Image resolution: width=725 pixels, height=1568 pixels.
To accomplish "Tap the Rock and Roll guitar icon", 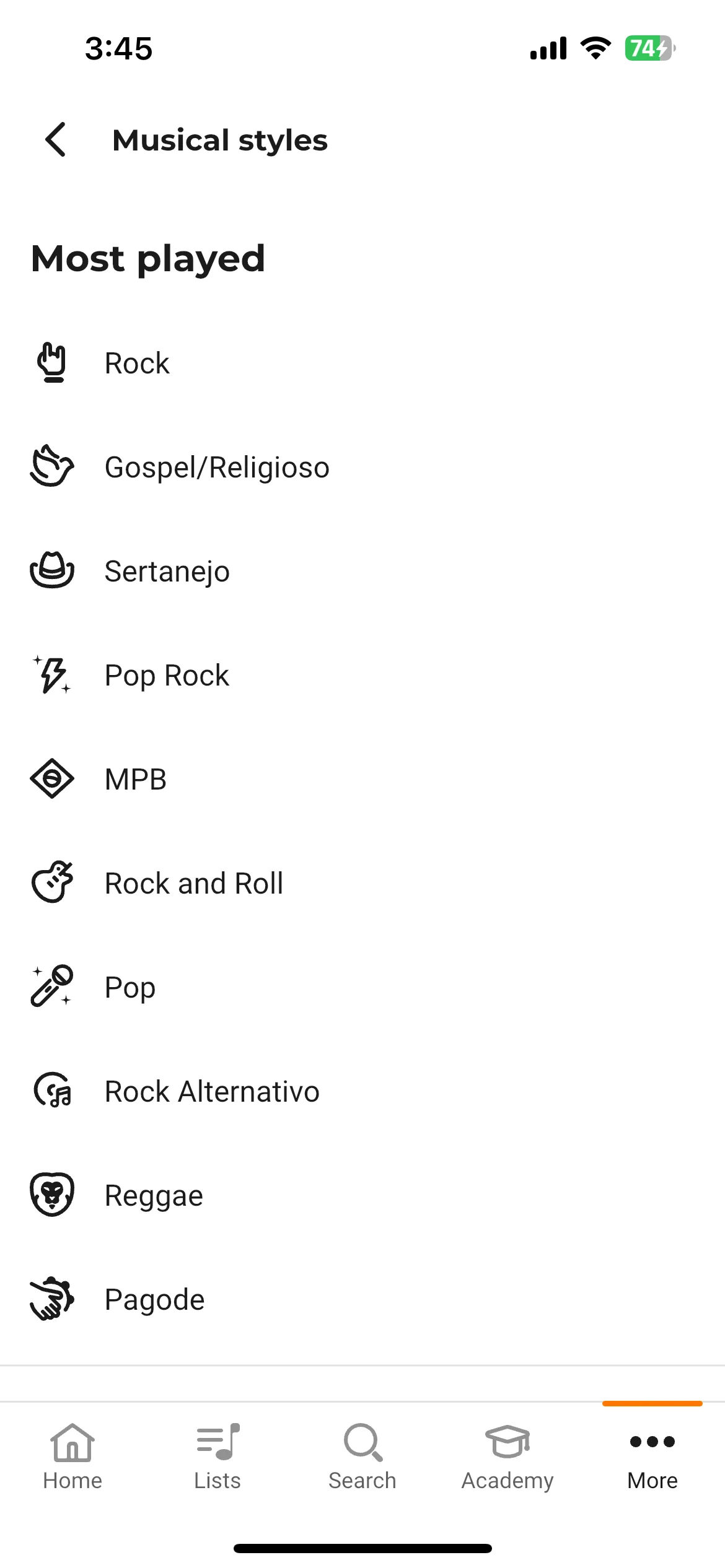I will 52,882.
